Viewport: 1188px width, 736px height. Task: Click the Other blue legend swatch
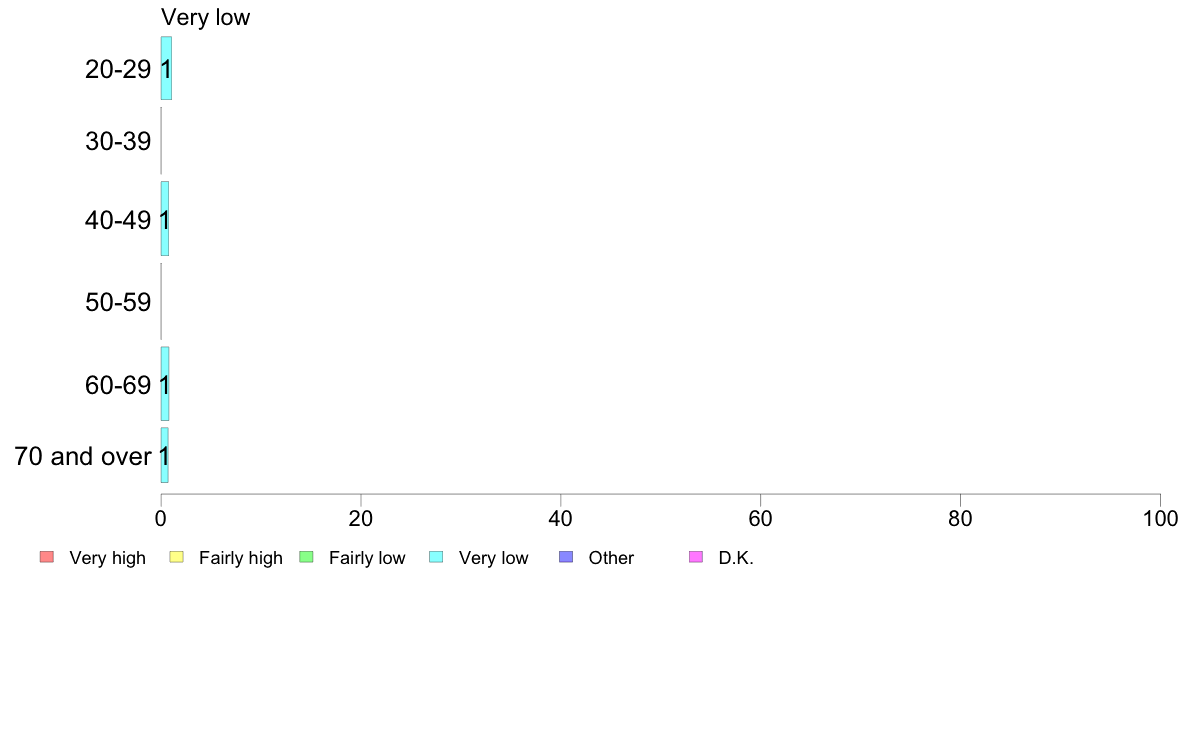click(x=566, y=557)
